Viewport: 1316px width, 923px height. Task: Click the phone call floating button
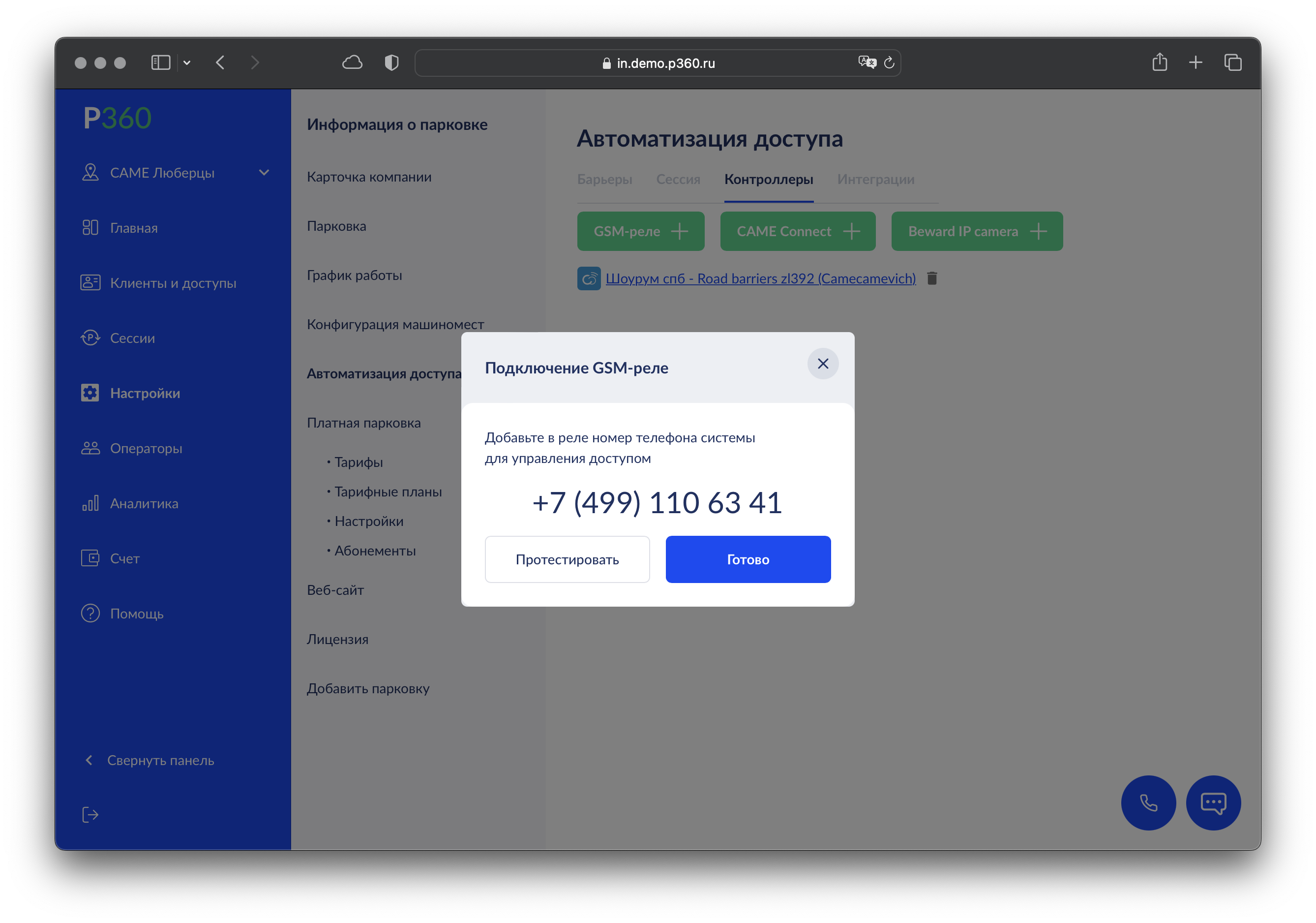click(x=1148, y=802)
